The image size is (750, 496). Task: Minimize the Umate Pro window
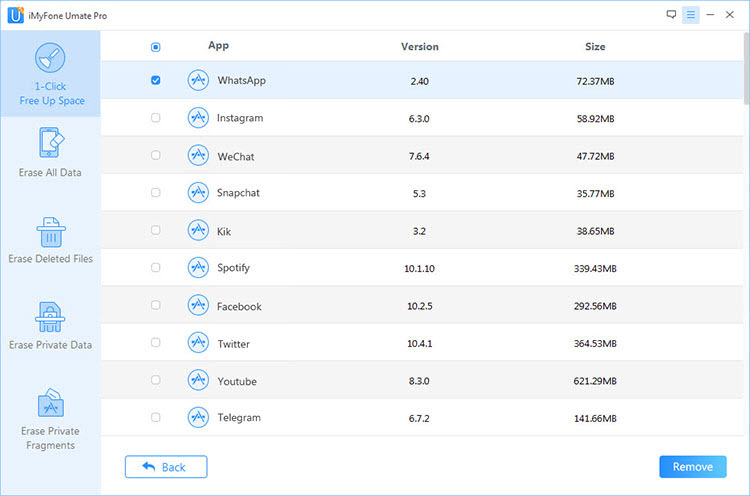tap(710, 15)
